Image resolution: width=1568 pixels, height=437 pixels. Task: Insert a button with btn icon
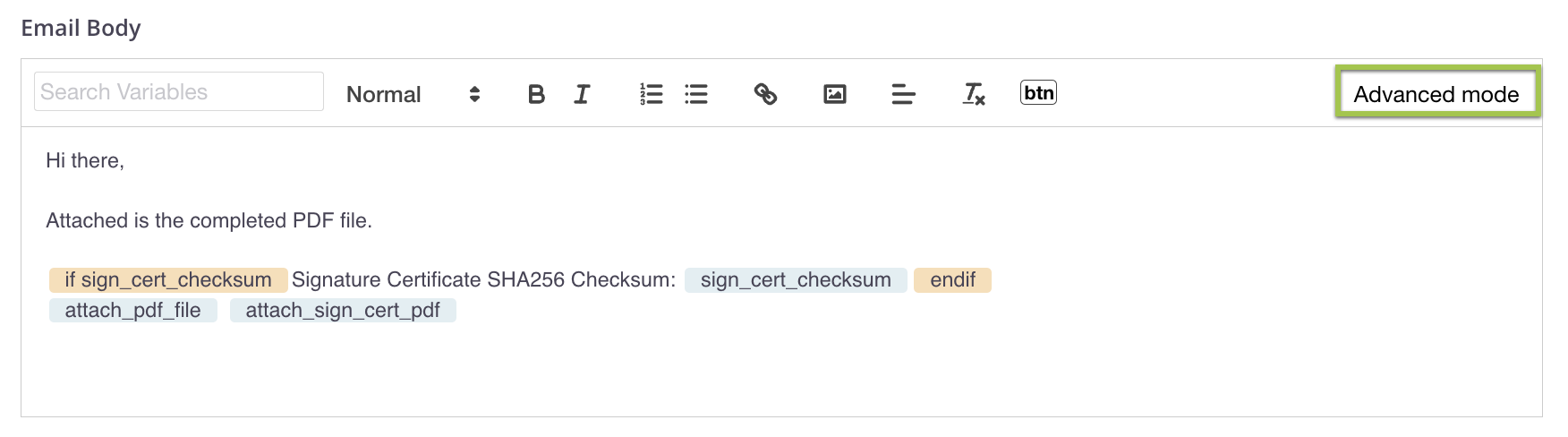click(x=1038, y=92)
